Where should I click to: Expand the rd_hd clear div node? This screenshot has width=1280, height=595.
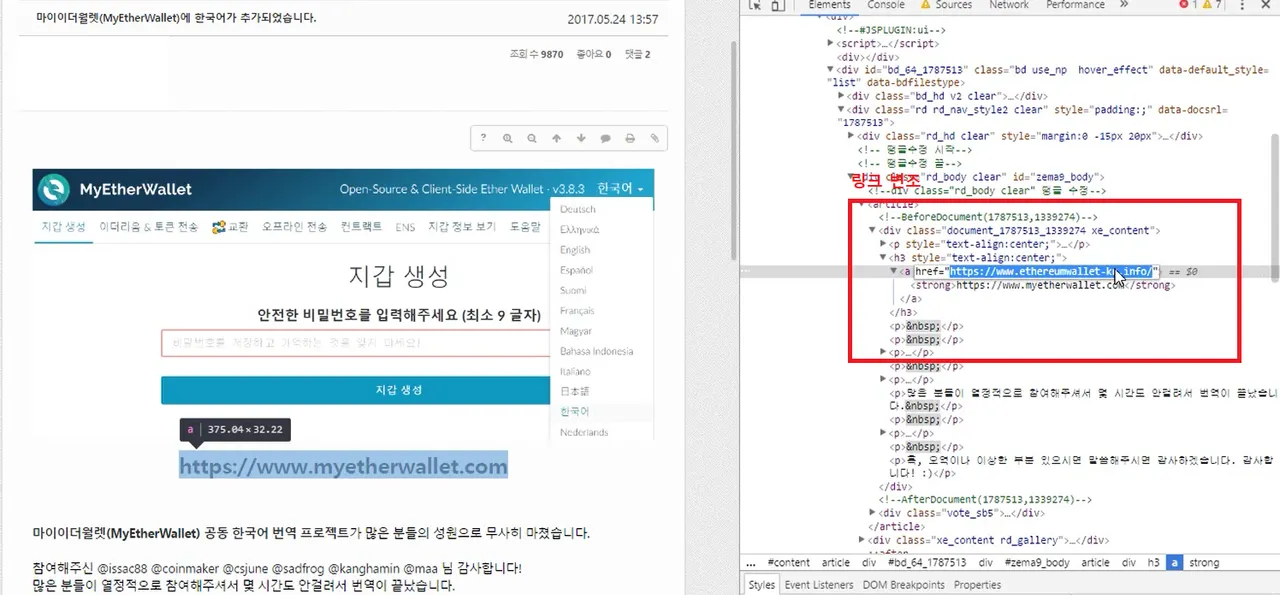coord(851,135)
